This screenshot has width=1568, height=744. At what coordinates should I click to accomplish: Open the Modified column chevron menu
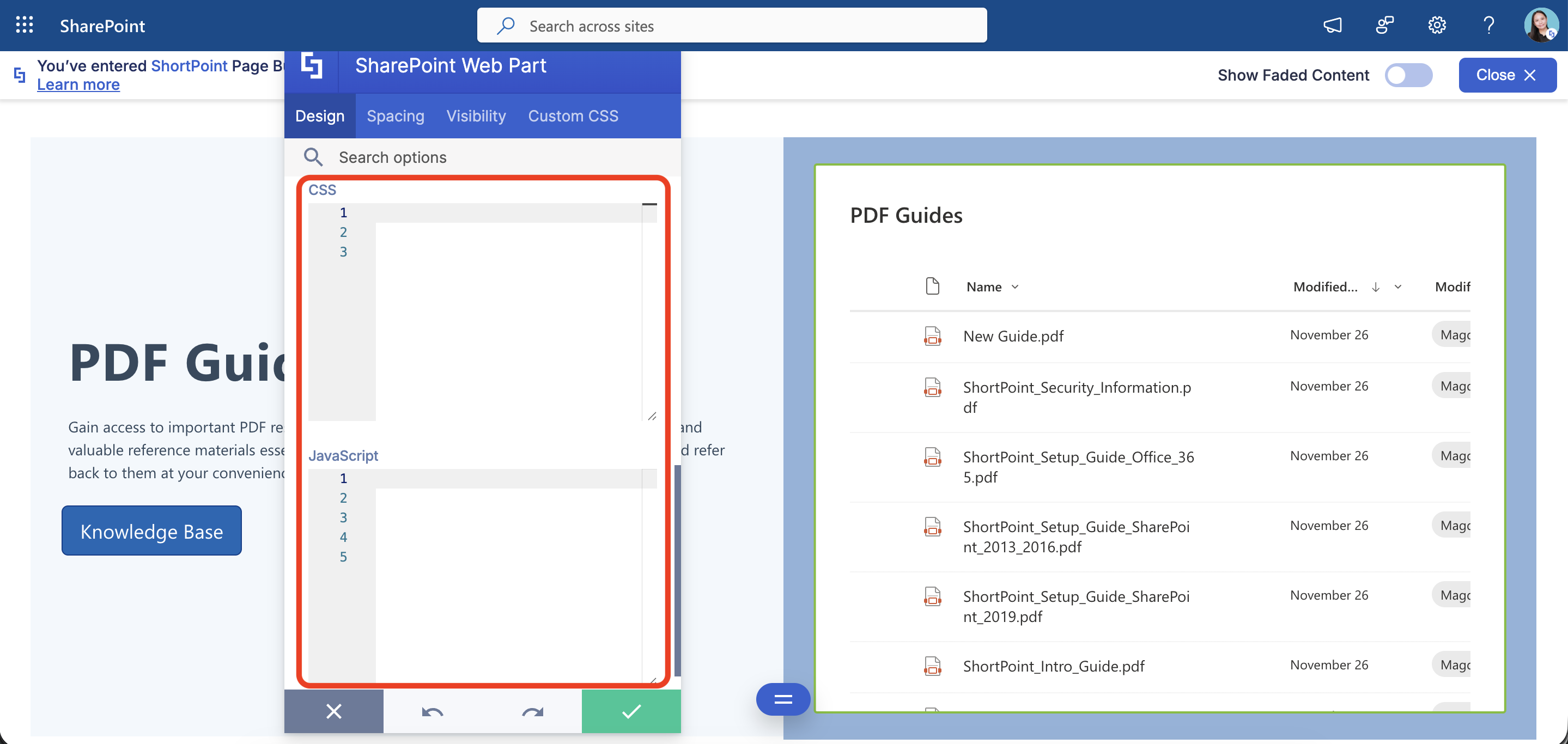1398,287
